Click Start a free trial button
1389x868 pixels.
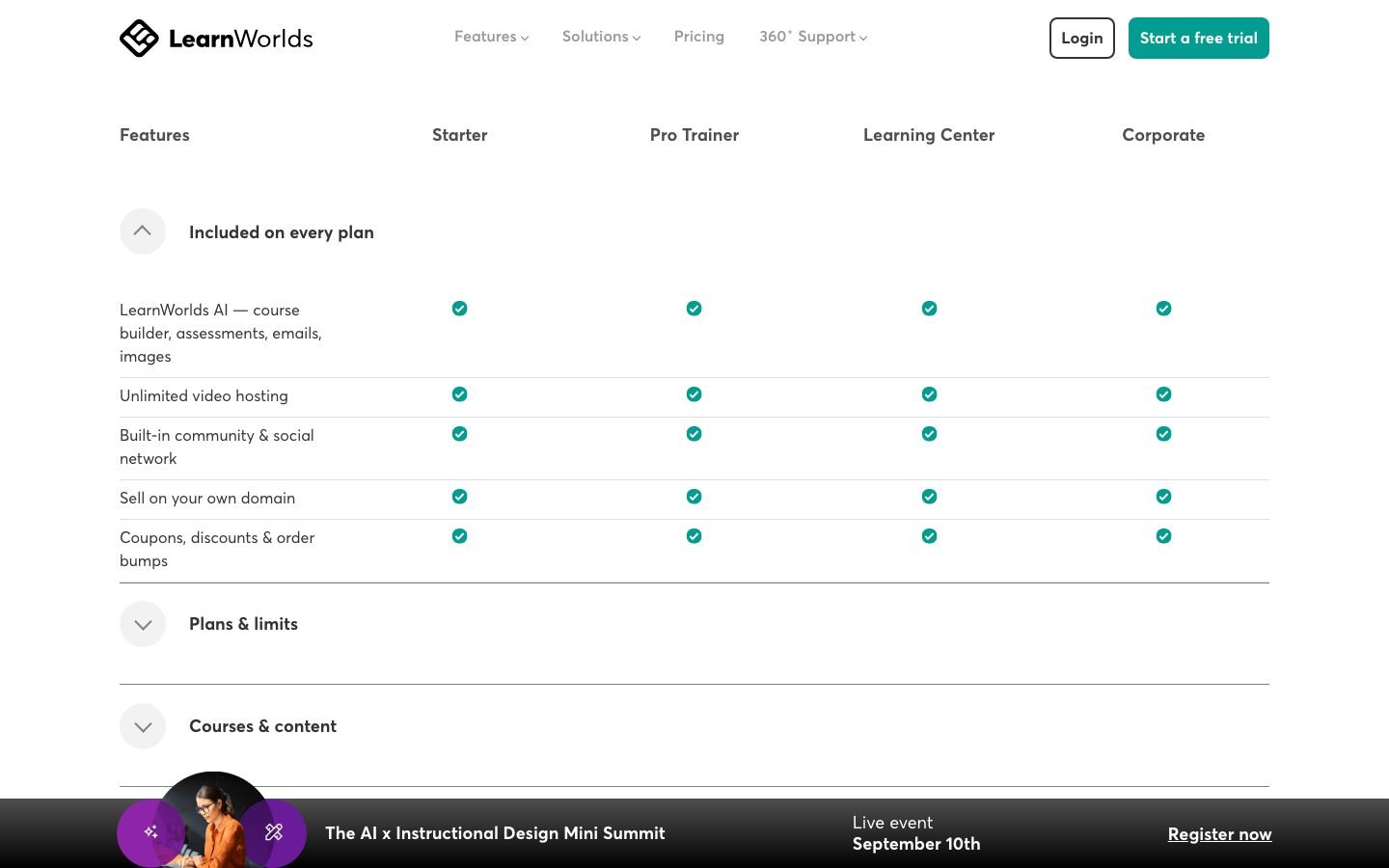(x=1199, y=38)
